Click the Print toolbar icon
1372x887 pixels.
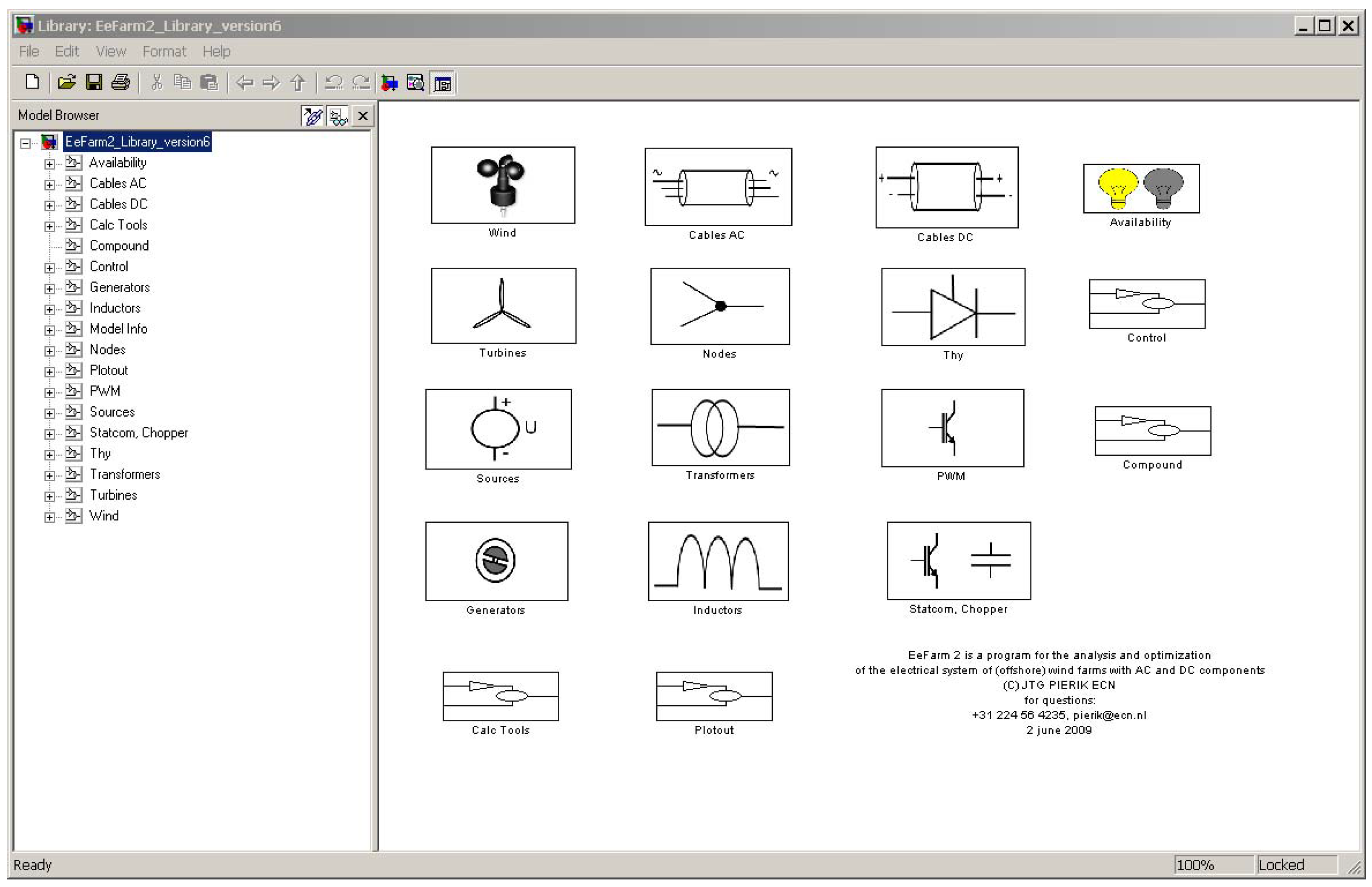[120, 83]
